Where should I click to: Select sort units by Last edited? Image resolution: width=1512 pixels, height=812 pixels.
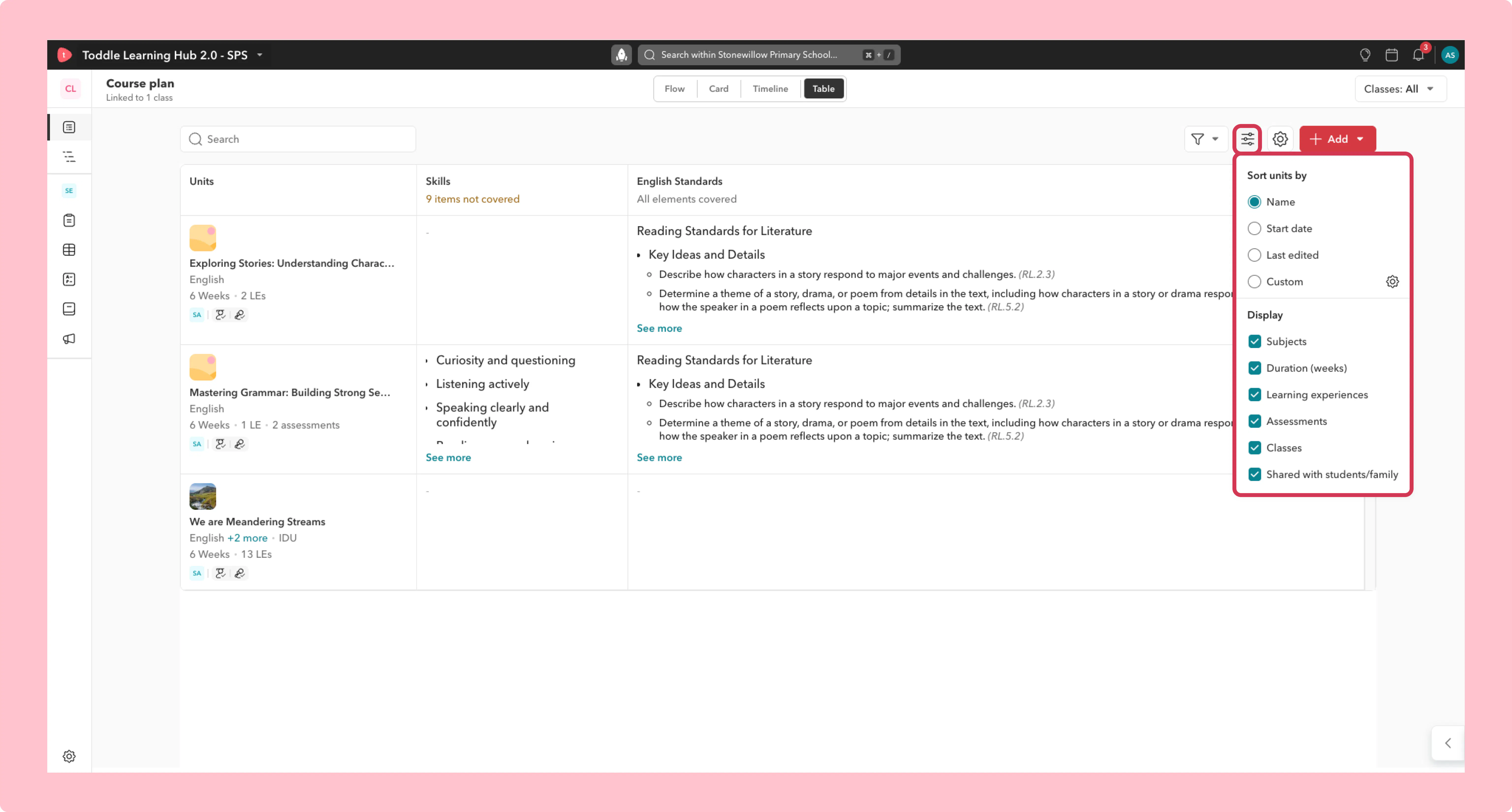tap(1254, 255)
